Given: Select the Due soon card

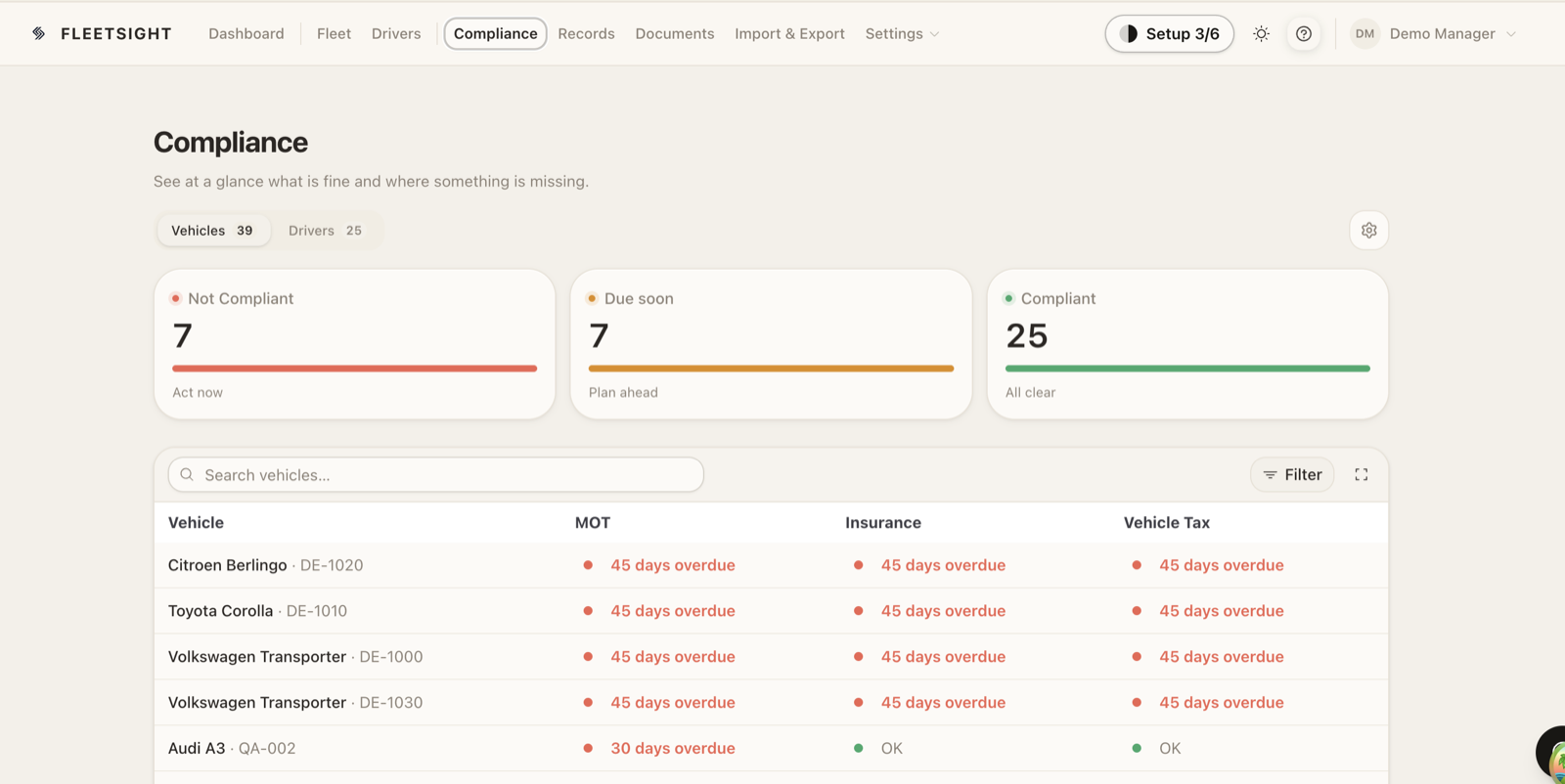Looking at the screenshot, I should [771, 344].
